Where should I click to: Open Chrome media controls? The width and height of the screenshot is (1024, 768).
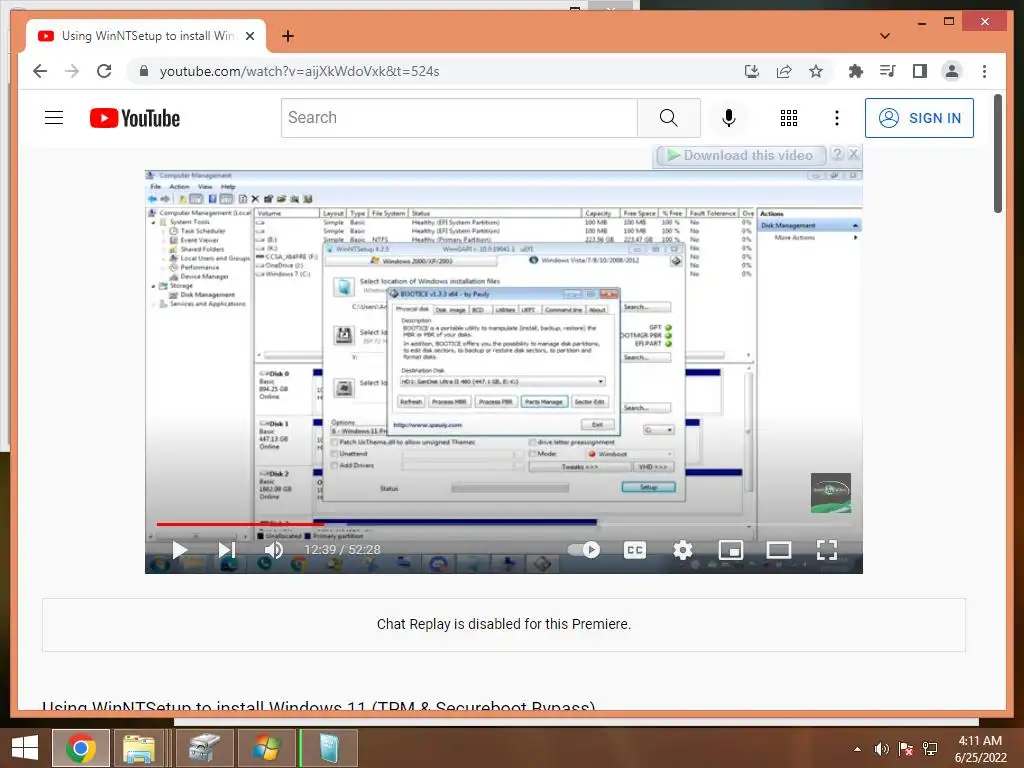[888, 71]
